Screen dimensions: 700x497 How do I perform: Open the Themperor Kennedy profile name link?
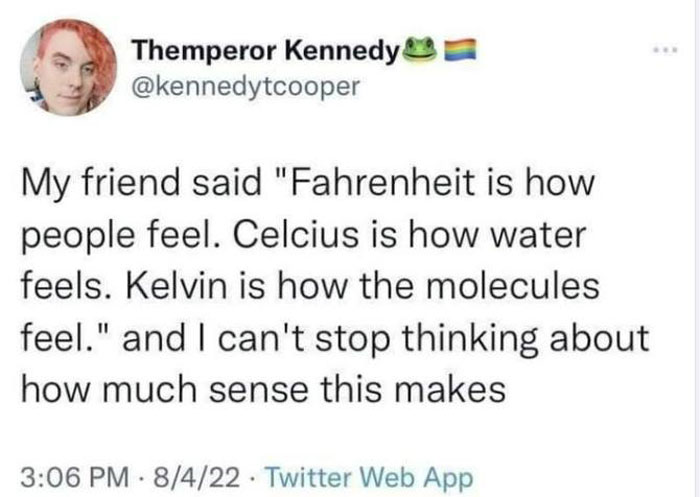pos(265,49)
